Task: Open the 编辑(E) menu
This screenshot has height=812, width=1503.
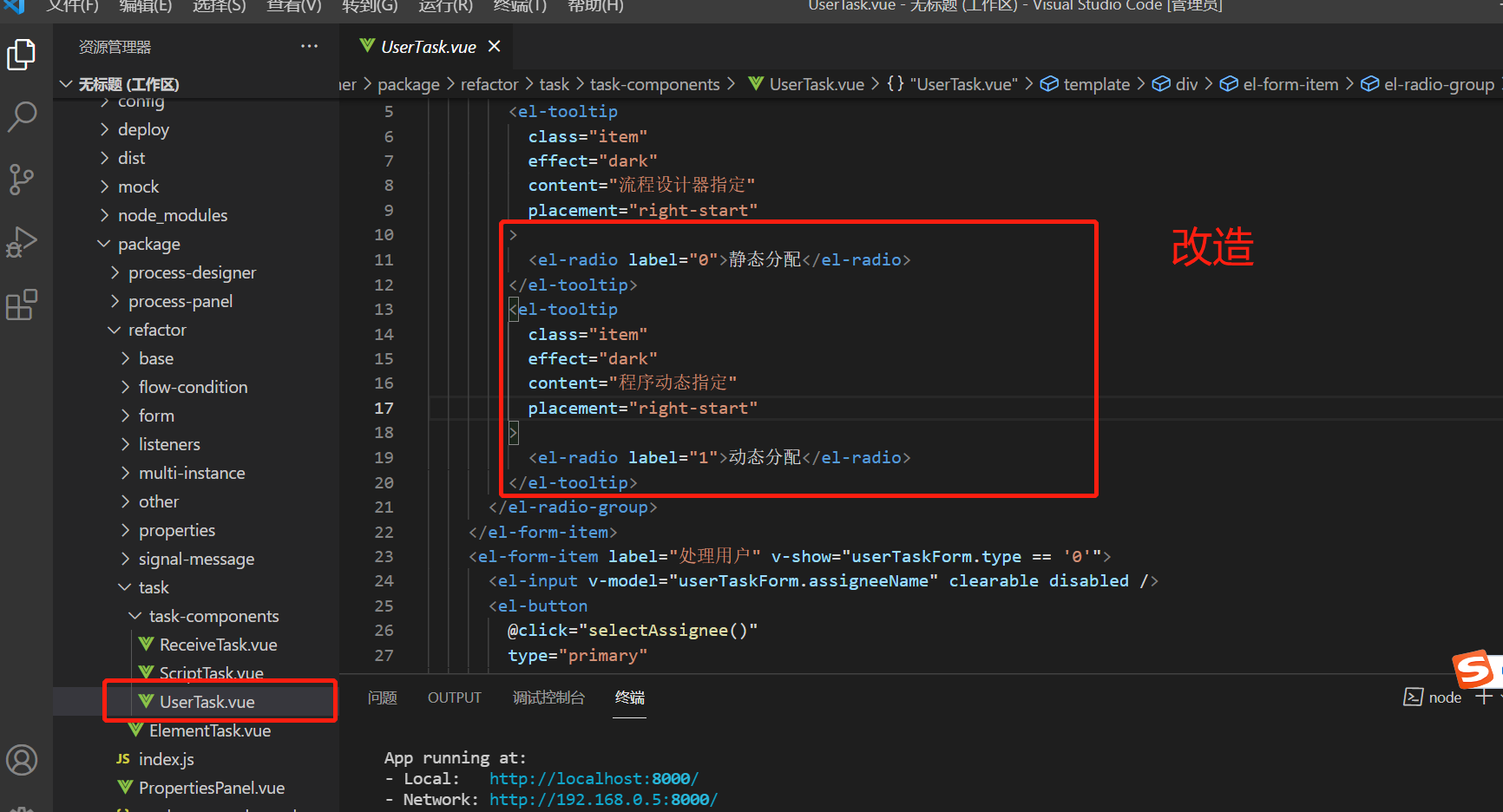Action: point(146,6)
